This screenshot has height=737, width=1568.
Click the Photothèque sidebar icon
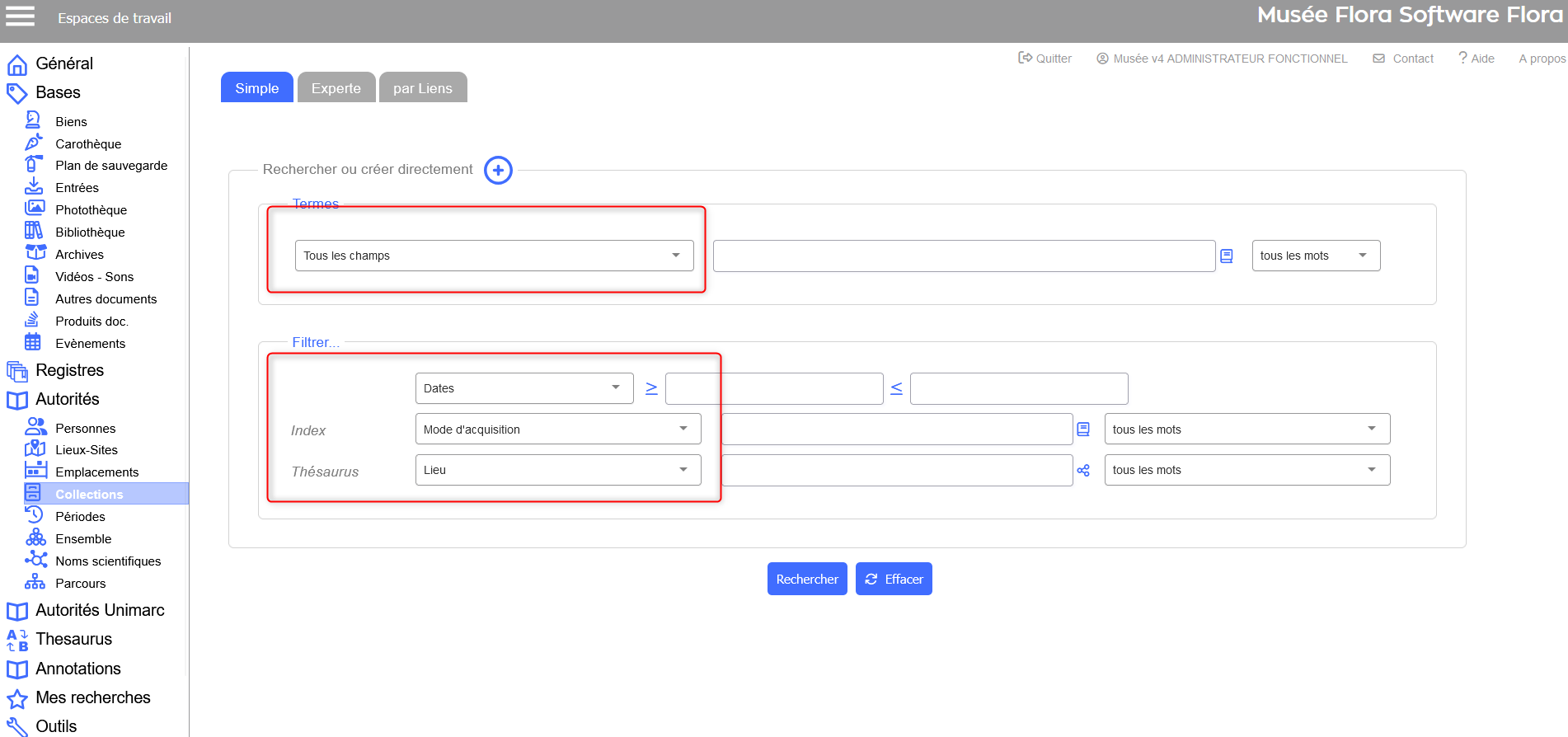pos(34,209)
